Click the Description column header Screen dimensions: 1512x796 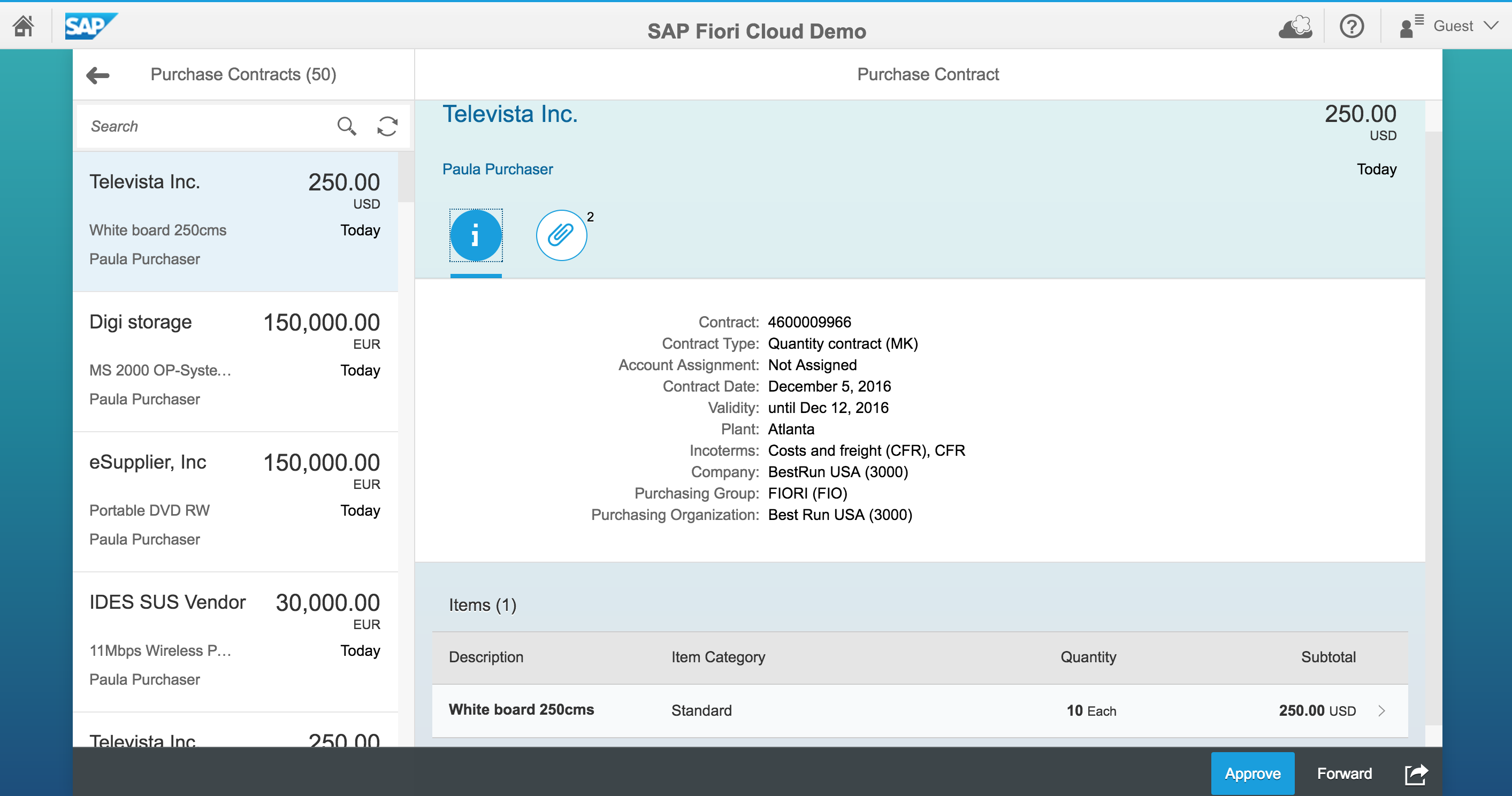[486, 657]
